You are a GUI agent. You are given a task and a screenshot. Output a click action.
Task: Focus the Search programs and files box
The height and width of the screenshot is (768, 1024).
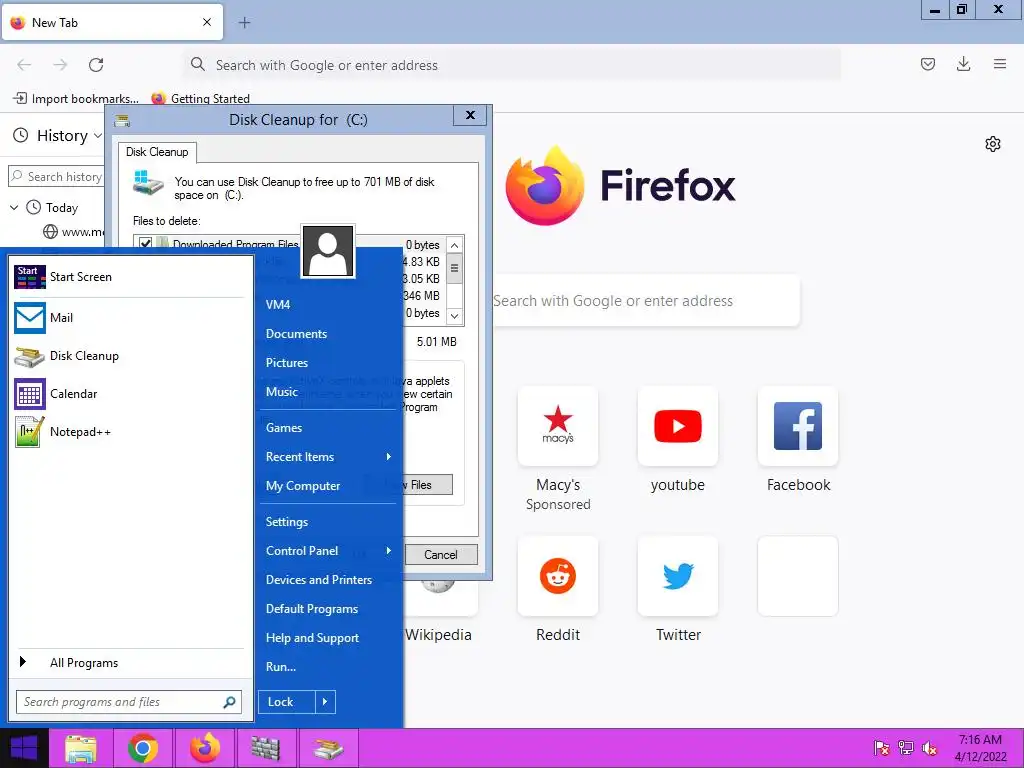[129, 702]
